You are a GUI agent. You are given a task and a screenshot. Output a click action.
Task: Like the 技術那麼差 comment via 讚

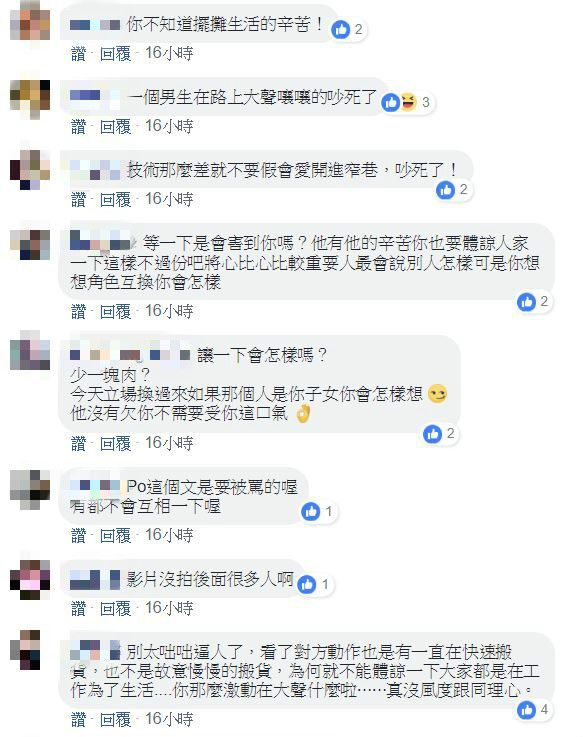(x=79, y=200)
